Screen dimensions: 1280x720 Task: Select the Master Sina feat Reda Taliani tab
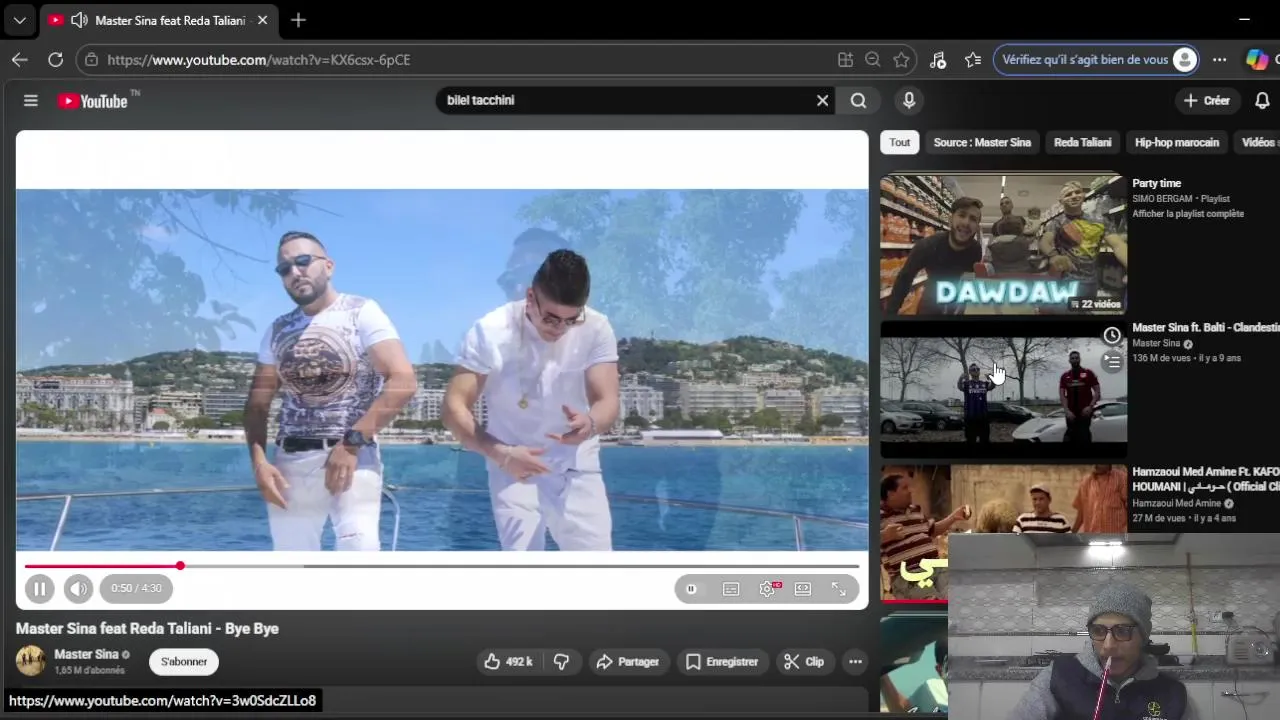(158, 20)
